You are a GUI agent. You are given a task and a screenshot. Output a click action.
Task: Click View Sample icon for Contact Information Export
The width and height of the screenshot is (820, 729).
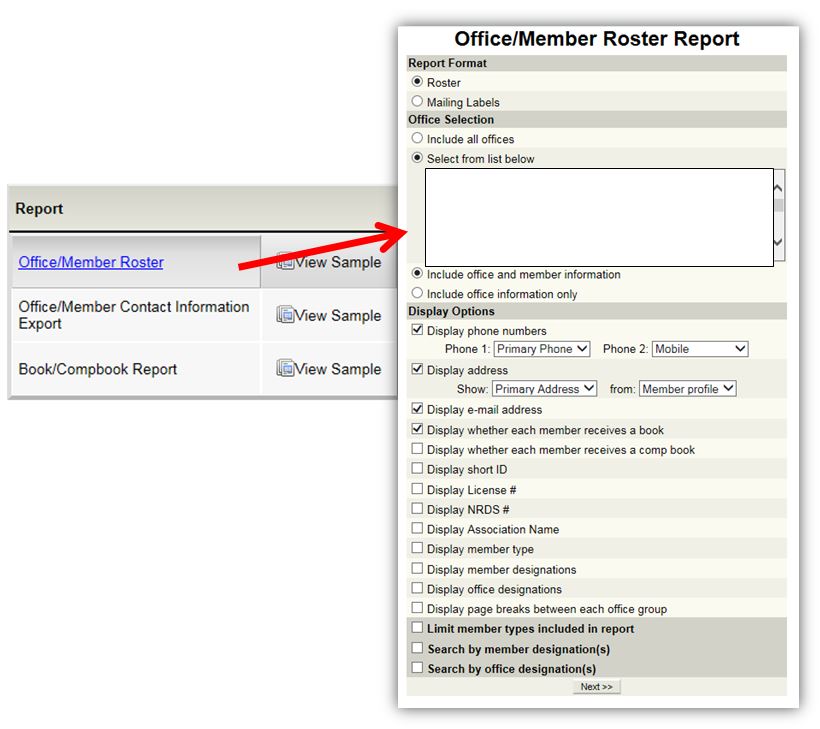click(285, 314)
